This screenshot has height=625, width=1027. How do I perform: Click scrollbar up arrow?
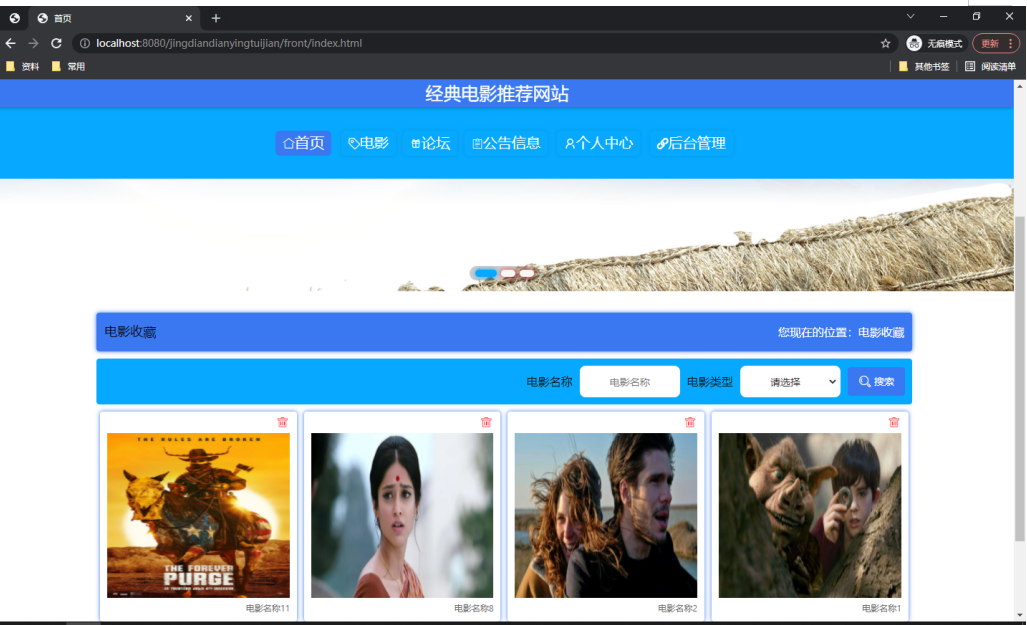1020,86
